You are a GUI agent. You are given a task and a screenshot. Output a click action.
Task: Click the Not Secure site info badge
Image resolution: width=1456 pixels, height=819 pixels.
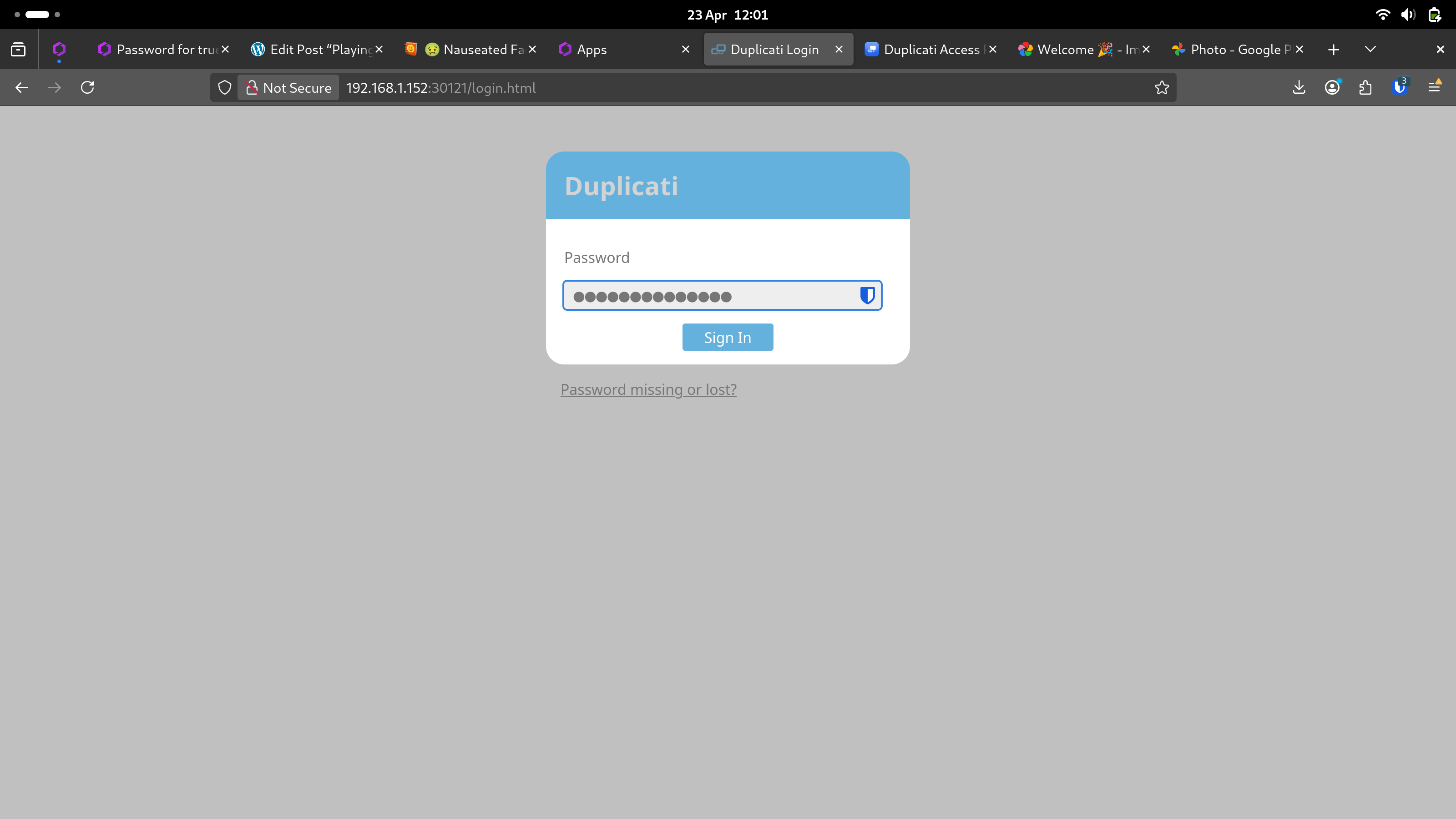point(288,88)
